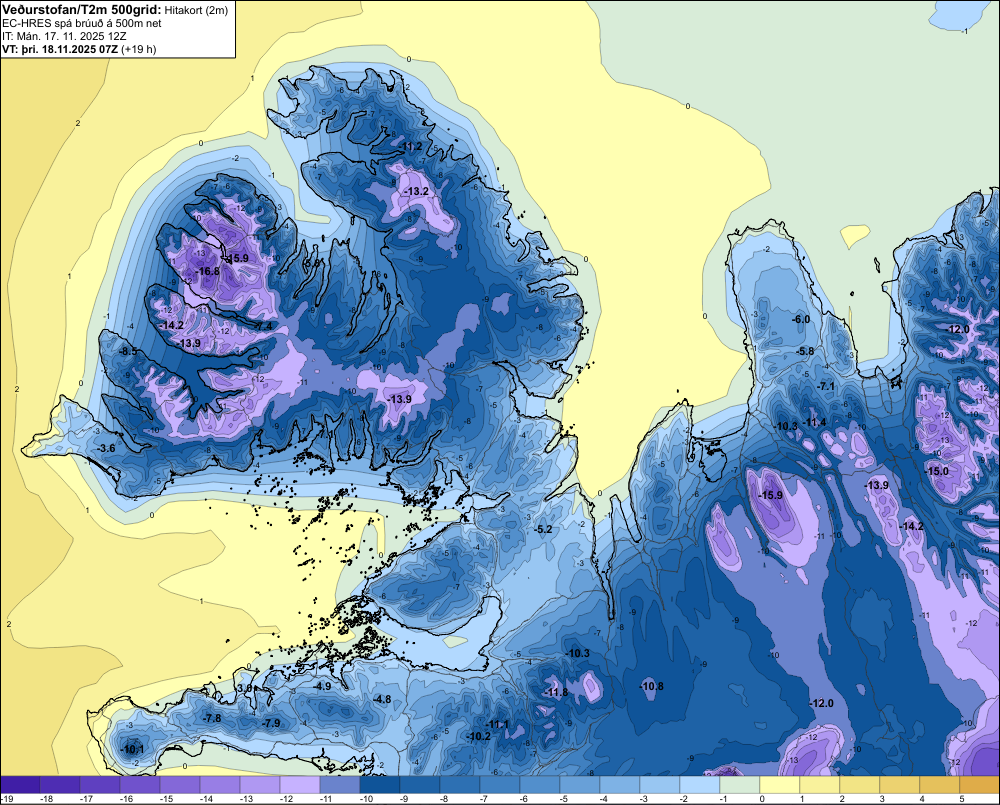The width and height of the screenshot is (1000, 805).
Task: Select the -5.8 temperature value
Action: tap(805, 351)
